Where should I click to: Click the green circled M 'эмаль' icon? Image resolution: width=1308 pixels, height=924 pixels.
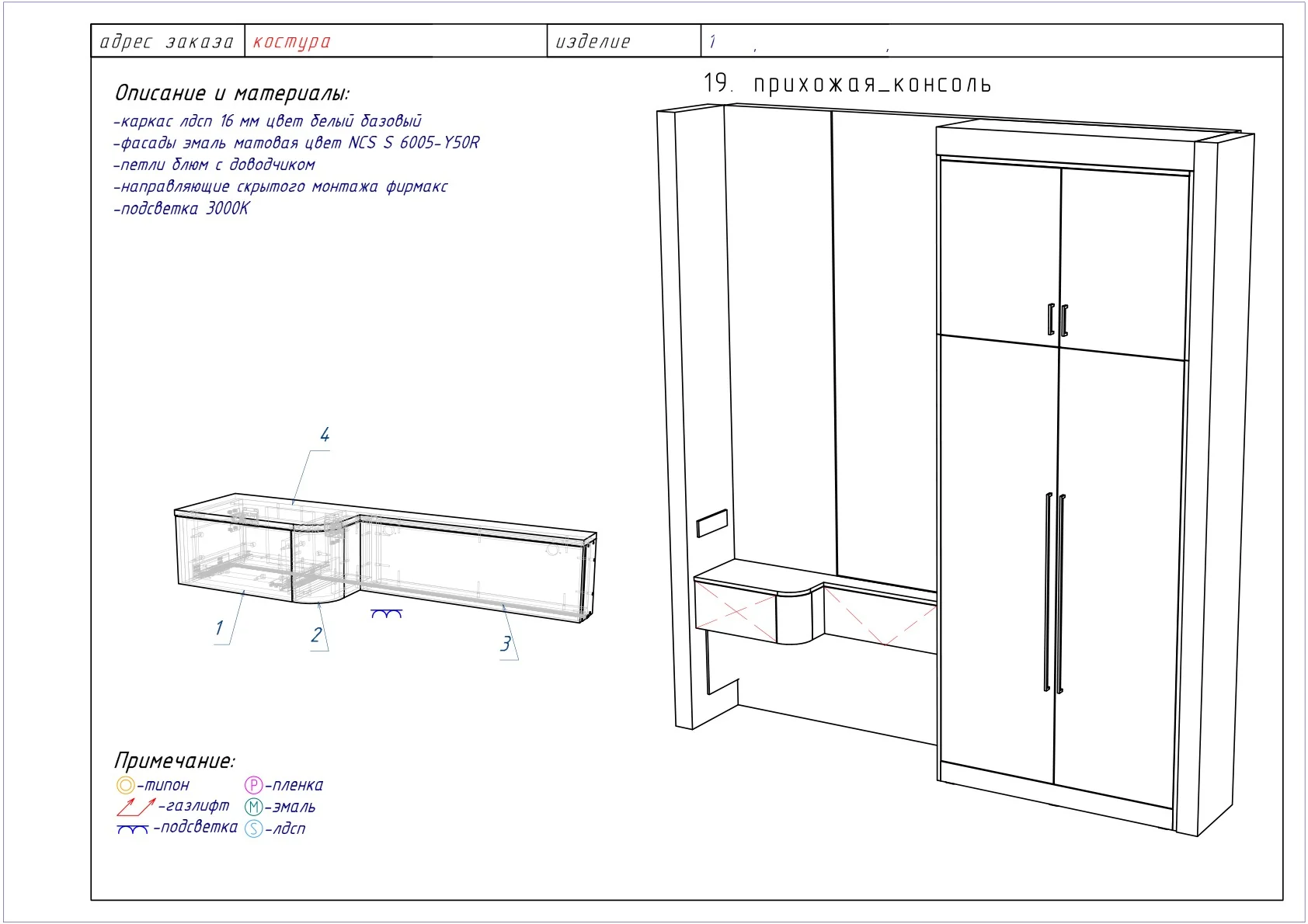pyautogui.click(x=253, y=807)
